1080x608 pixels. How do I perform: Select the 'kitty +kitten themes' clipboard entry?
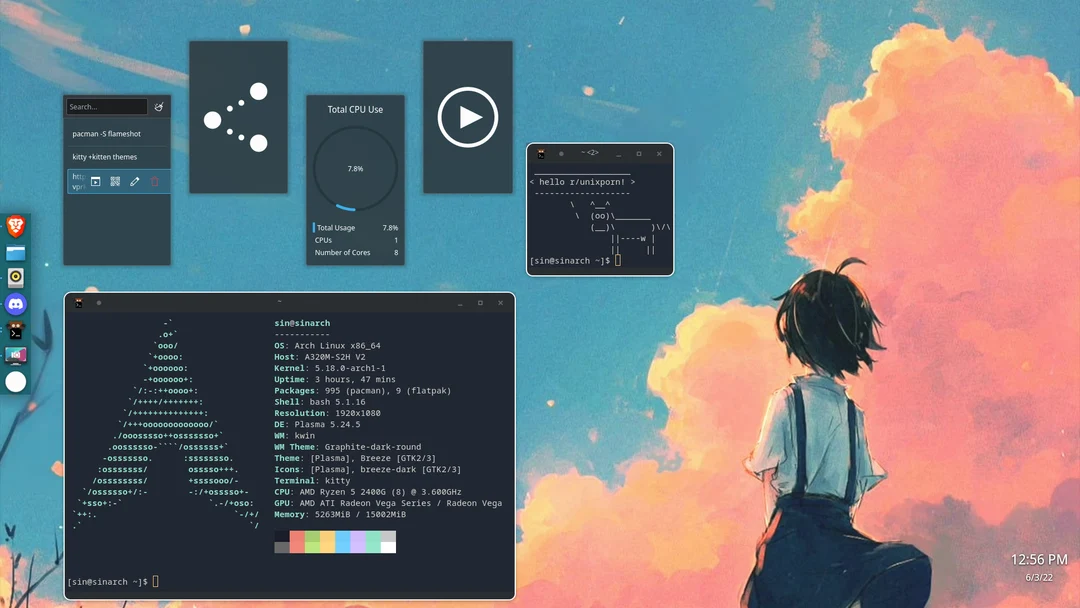pos(106,156)
